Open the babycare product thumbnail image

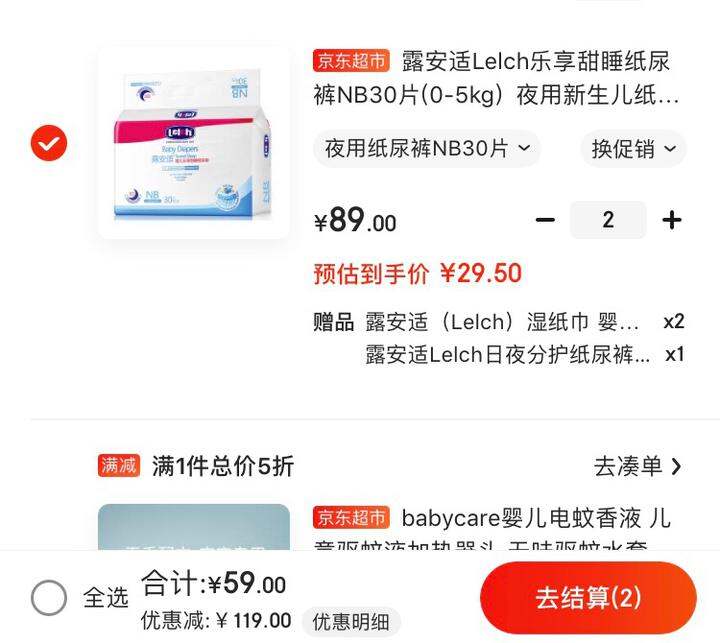[x=193, y=527]
